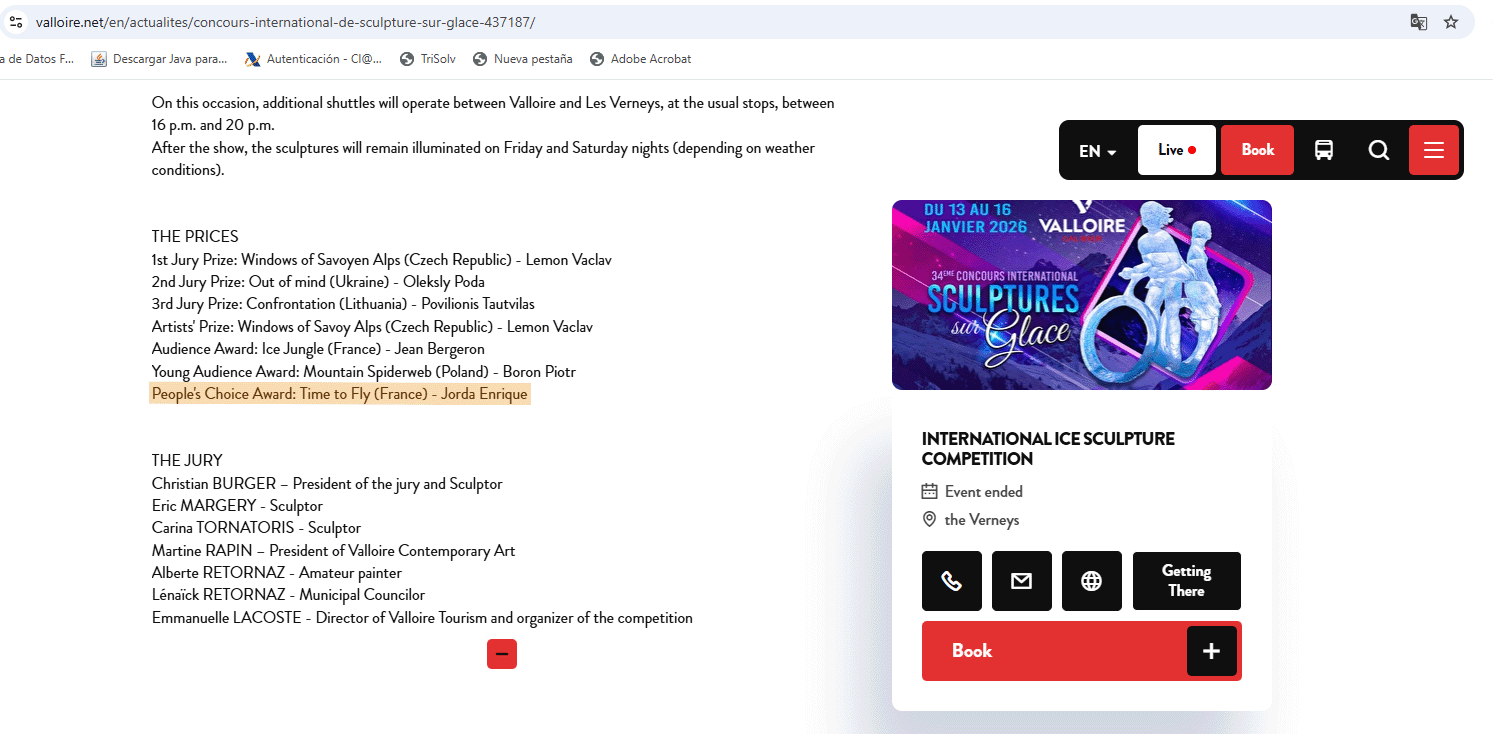Click the bus transport icon

click(1324, 150)
